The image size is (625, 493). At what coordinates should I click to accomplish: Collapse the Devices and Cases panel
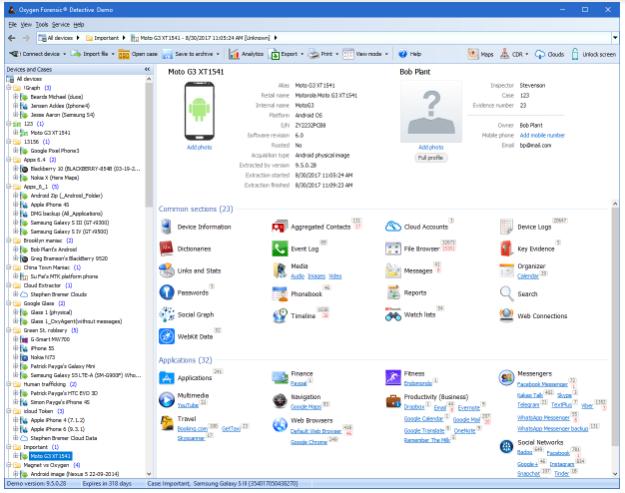coord(147,69)
